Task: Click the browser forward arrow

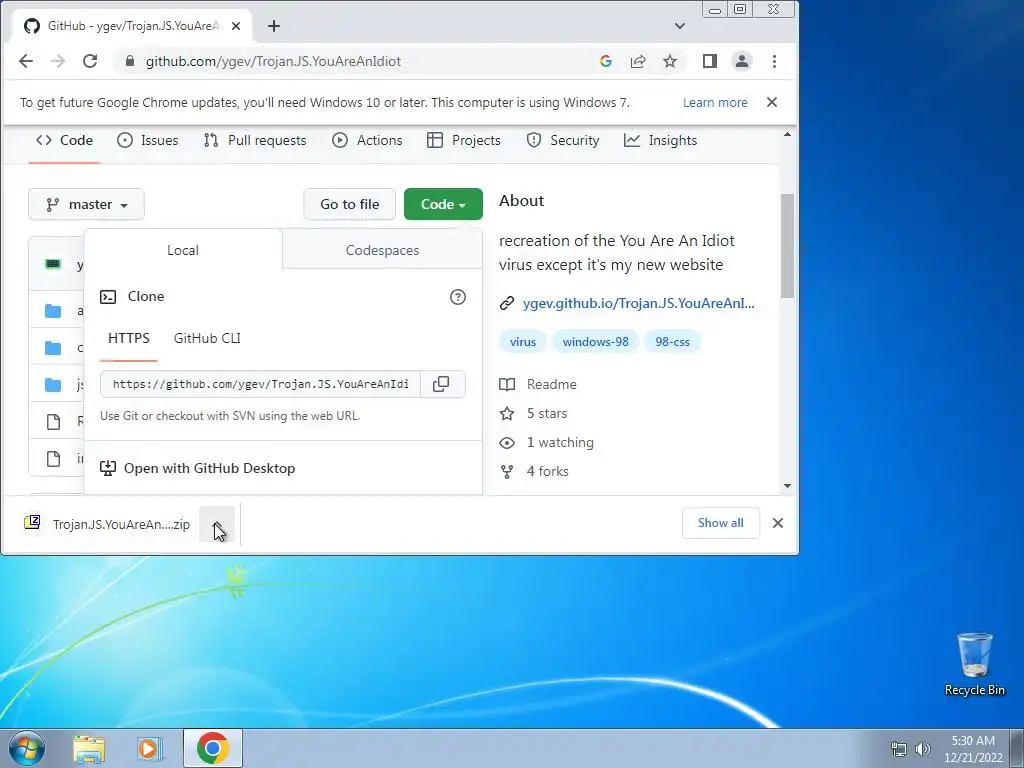Action: click(58, 61)
